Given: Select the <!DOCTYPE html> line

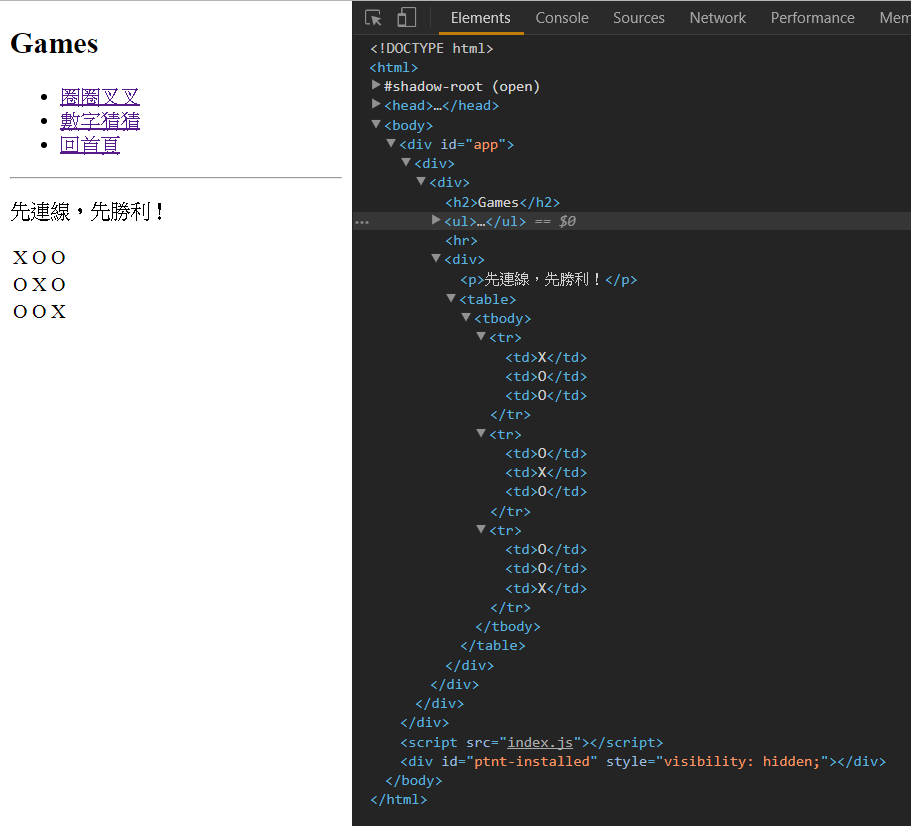Looking at the screenshot, I should (432, 48).
